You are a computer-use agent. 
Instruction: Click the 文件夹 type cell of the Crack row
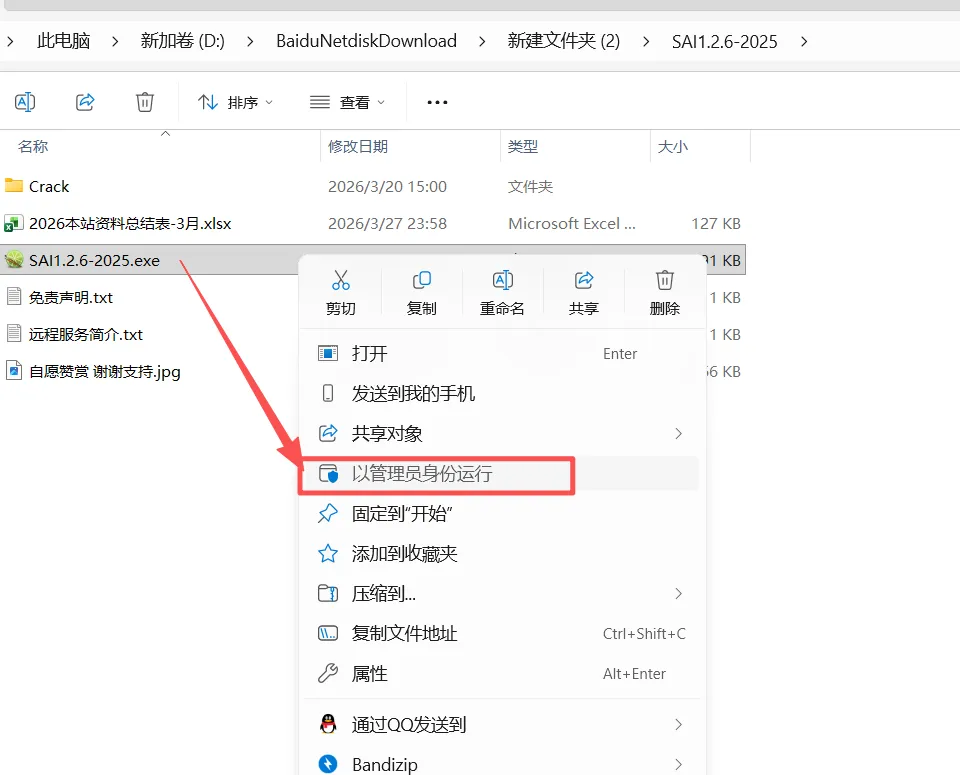coord(530,186)
